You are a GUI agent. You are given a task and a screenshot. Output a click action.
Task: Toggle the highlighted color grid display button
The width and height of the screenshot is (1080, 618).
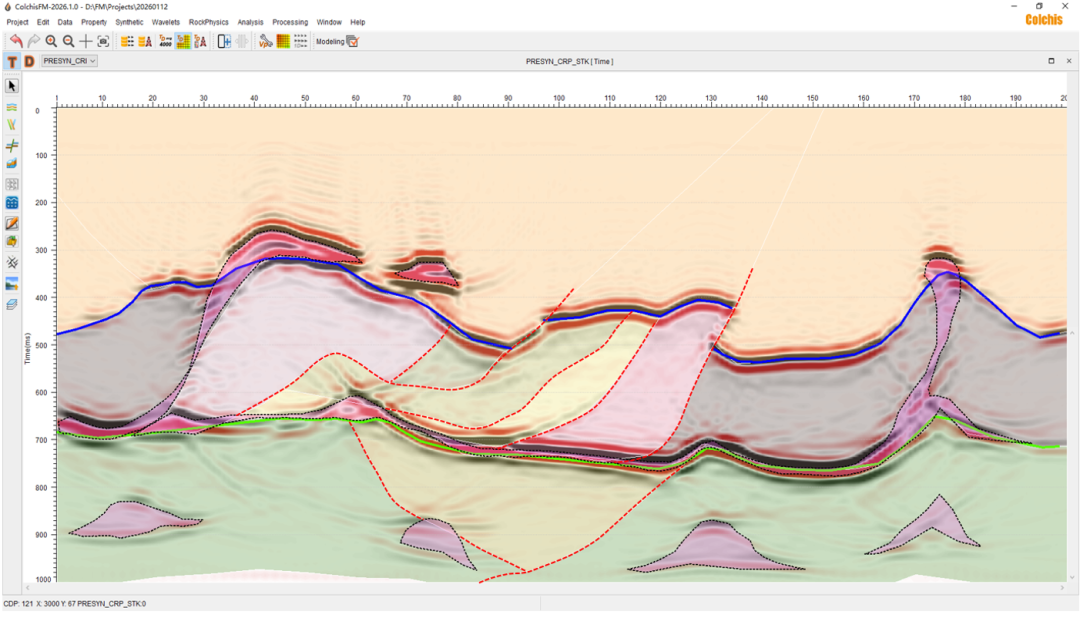pos(183,41)
